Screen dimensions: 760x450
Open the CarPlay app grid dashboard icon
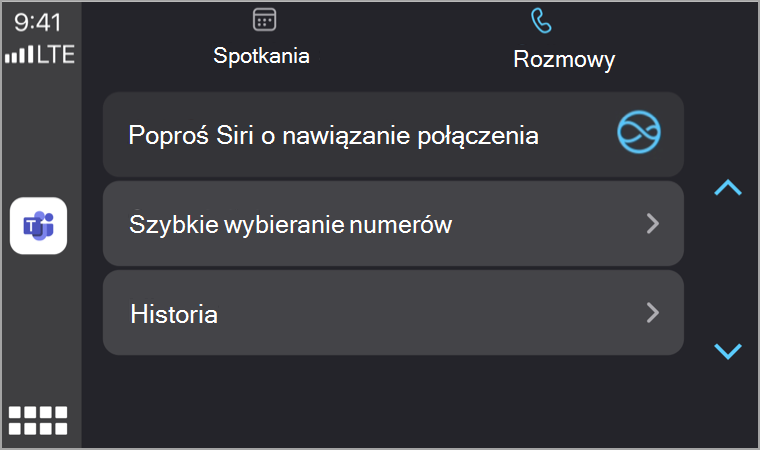click(x=38, y=420)
